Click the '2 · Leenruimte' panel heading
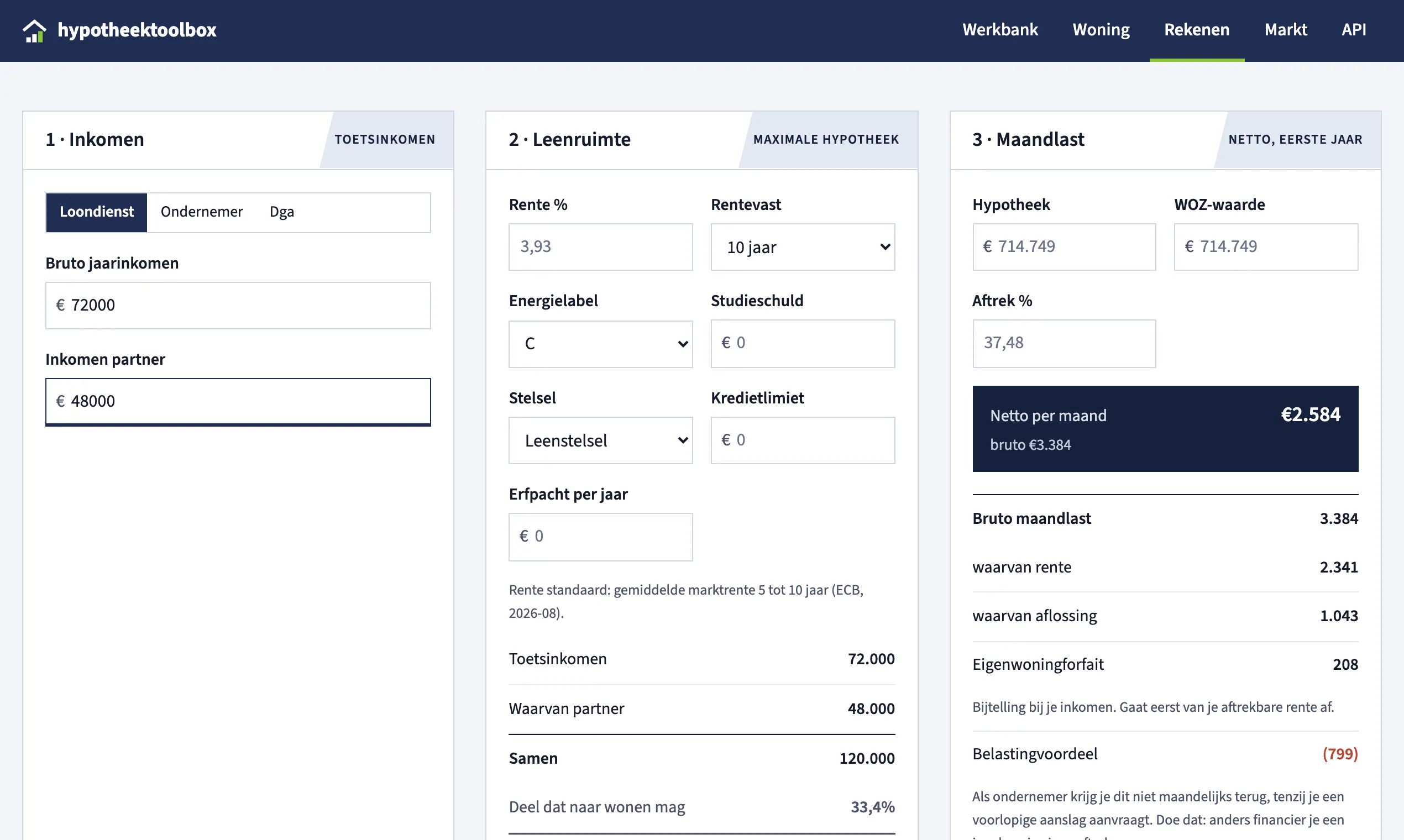 (x=569, y=139)
